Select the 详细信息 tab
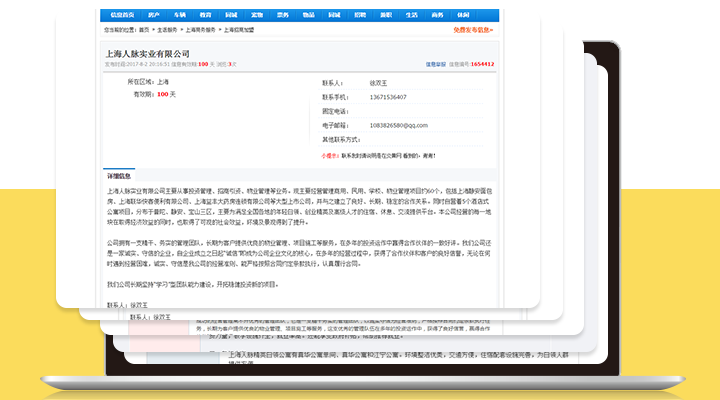 coord(119,176)
